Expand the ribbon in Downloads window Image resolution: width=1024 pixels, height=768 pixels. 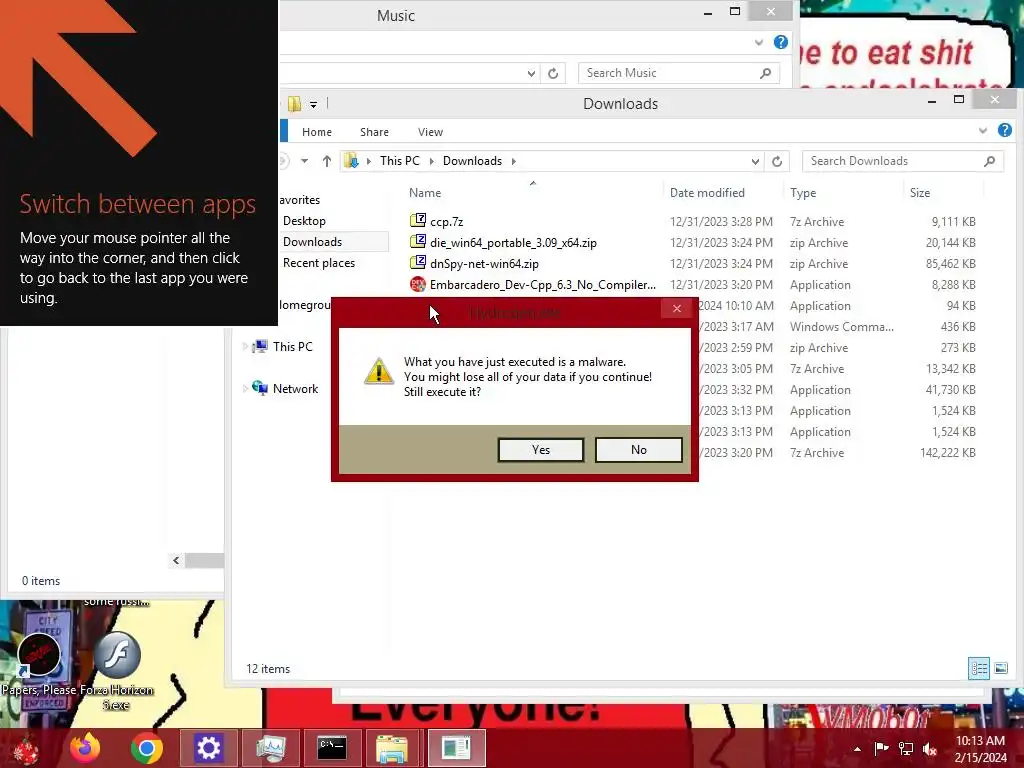click(x=983, y=131)
